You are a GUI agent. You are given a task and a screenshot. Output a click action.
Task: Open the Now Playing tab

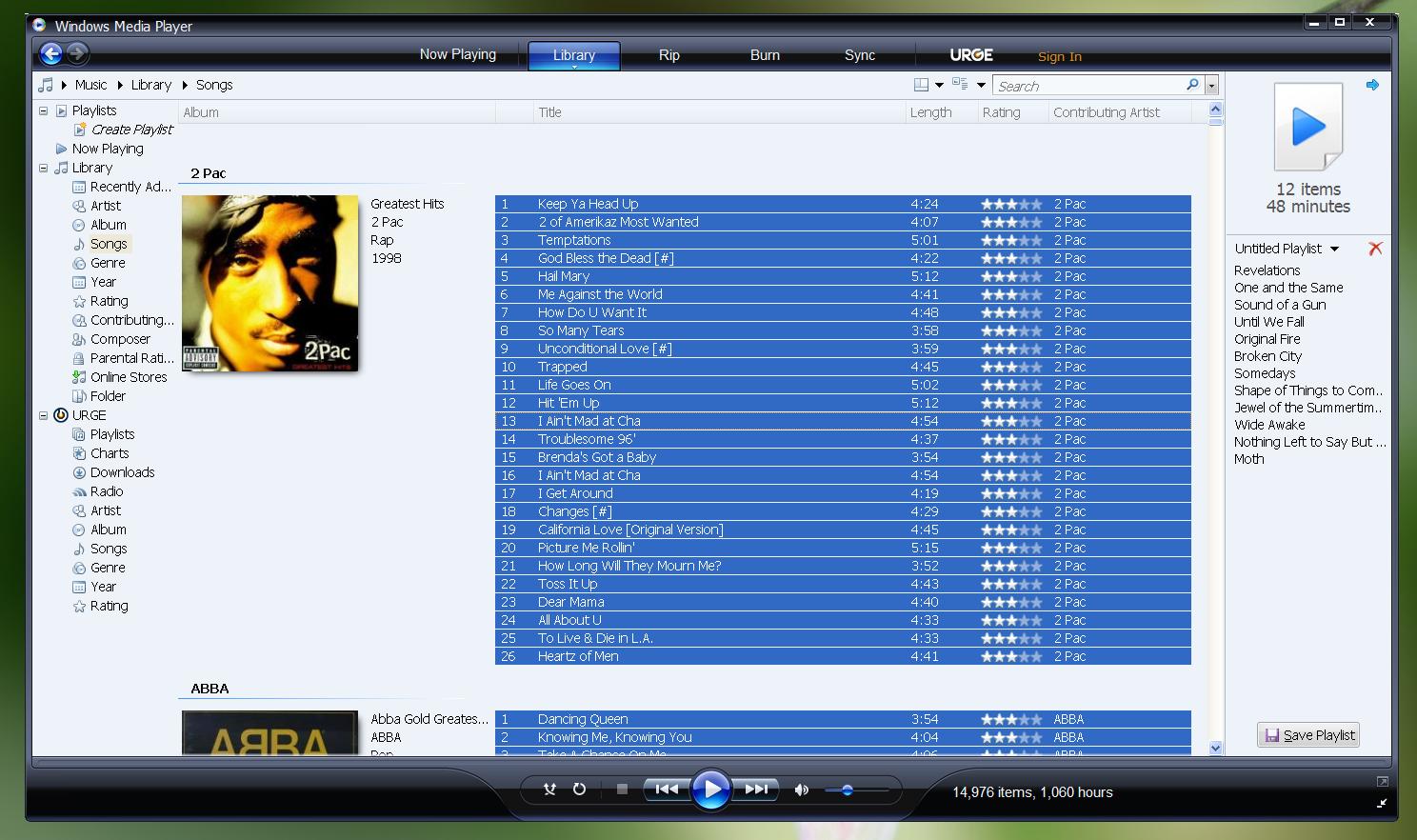tap(458, 55)
